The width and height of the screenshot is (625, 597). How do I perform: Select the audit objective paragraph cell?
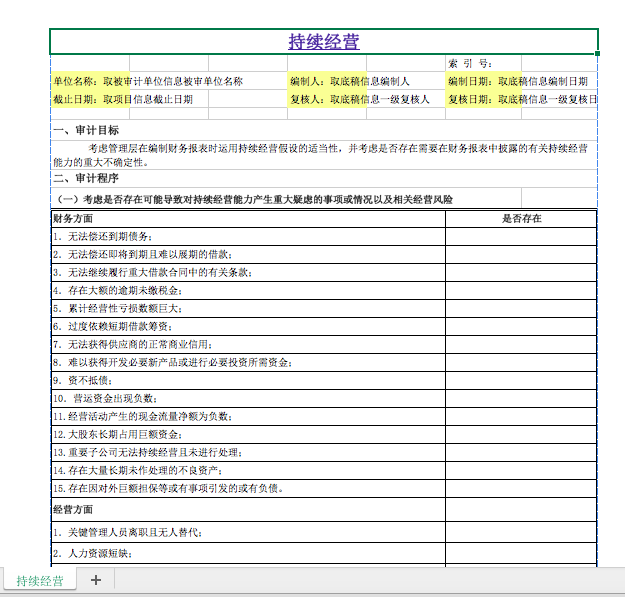(x=324, y=155)
